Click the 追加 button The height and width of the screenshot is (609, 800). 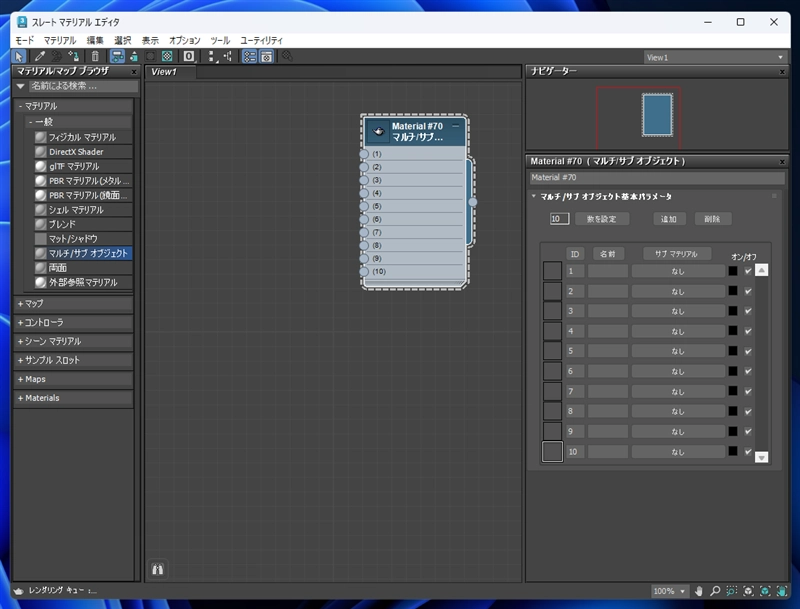click(669, 219)
